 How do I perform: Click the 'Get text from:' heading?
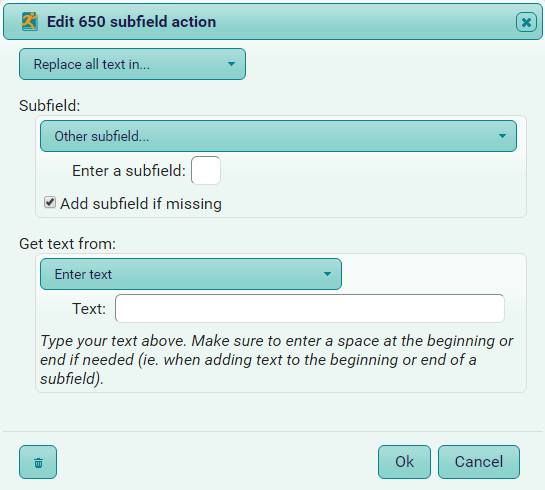point(67,244)
